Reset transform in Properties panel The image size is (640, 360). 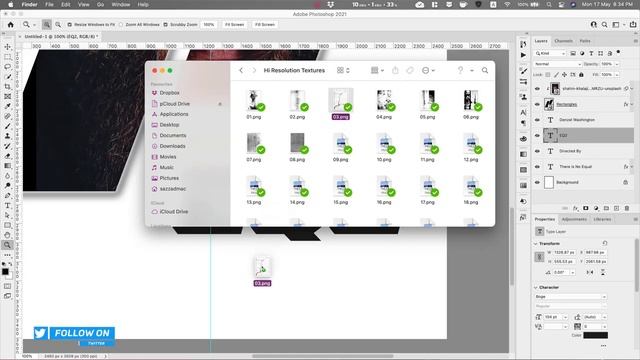(605, 243)
